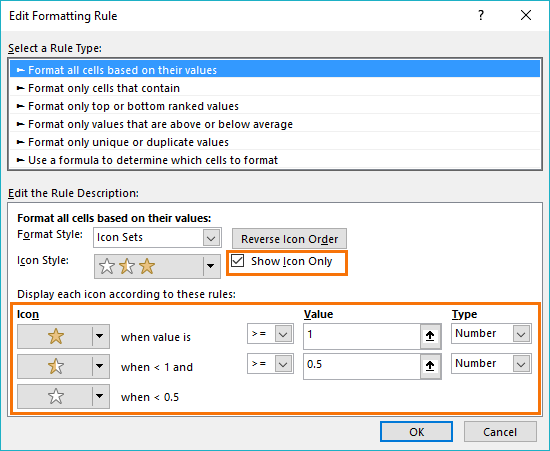Click range selector arrow beside value 1

tap(430, 336)
